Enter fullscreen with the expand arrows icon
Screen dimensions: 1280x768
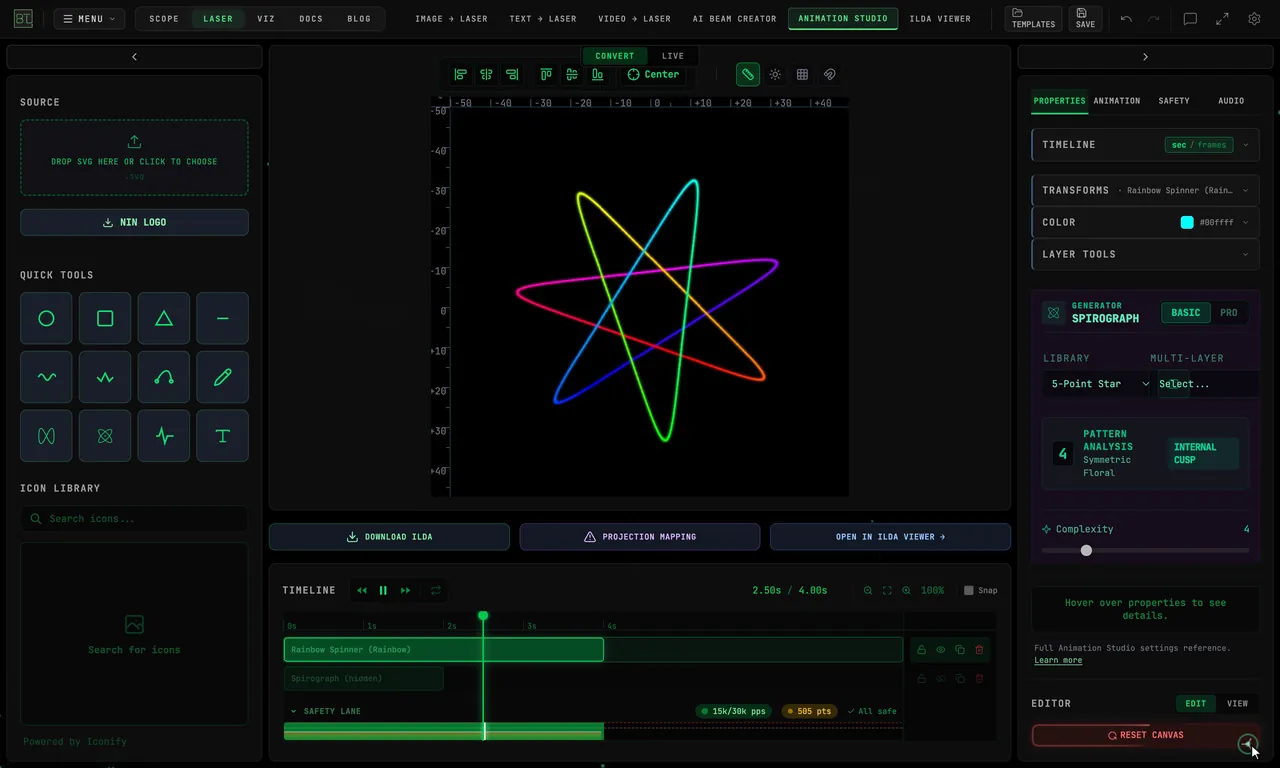(x=1222, y=19)
